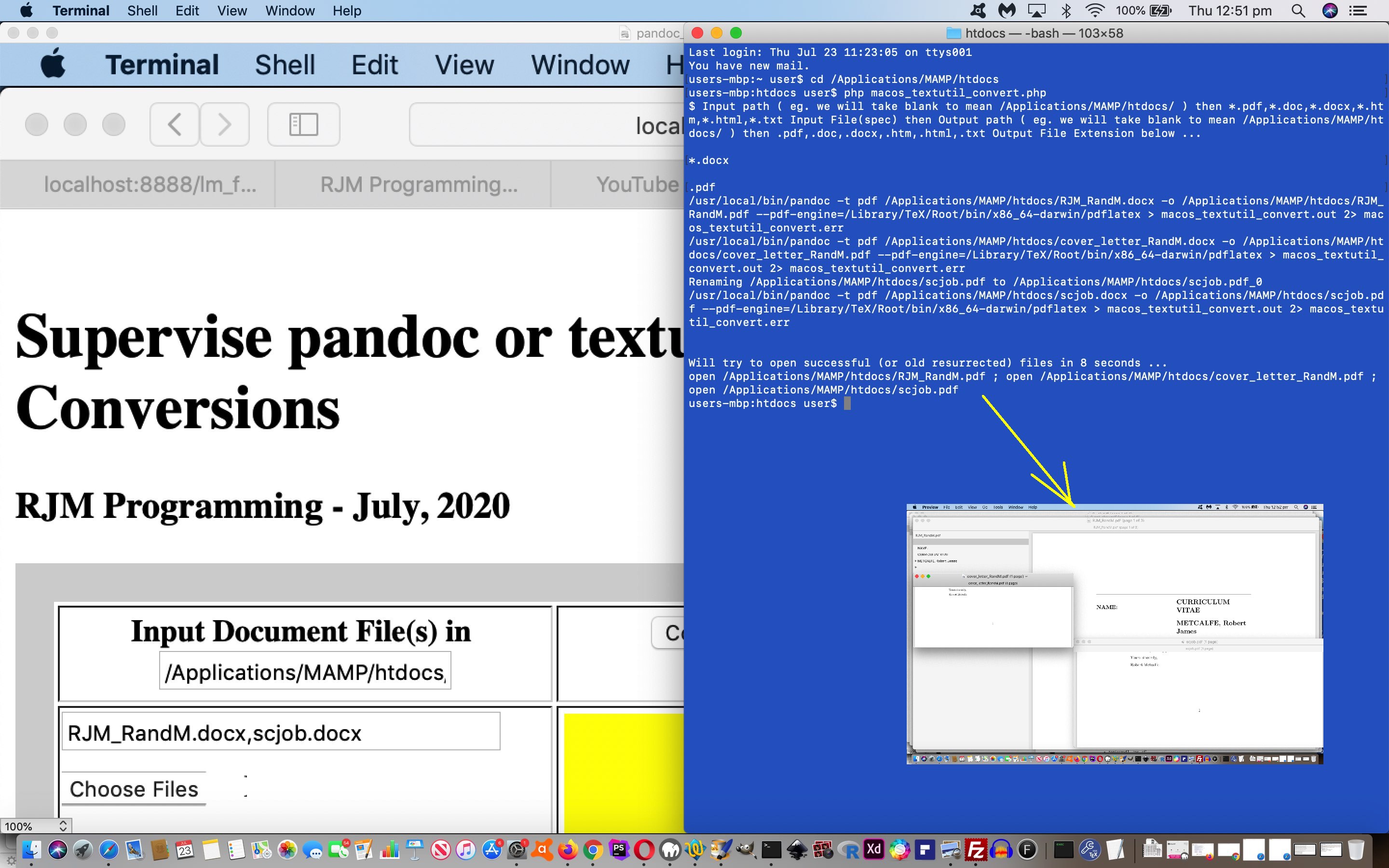Open the Trash in the Dock
This screenshot has width=1389, height=868.
[1356, 850]
